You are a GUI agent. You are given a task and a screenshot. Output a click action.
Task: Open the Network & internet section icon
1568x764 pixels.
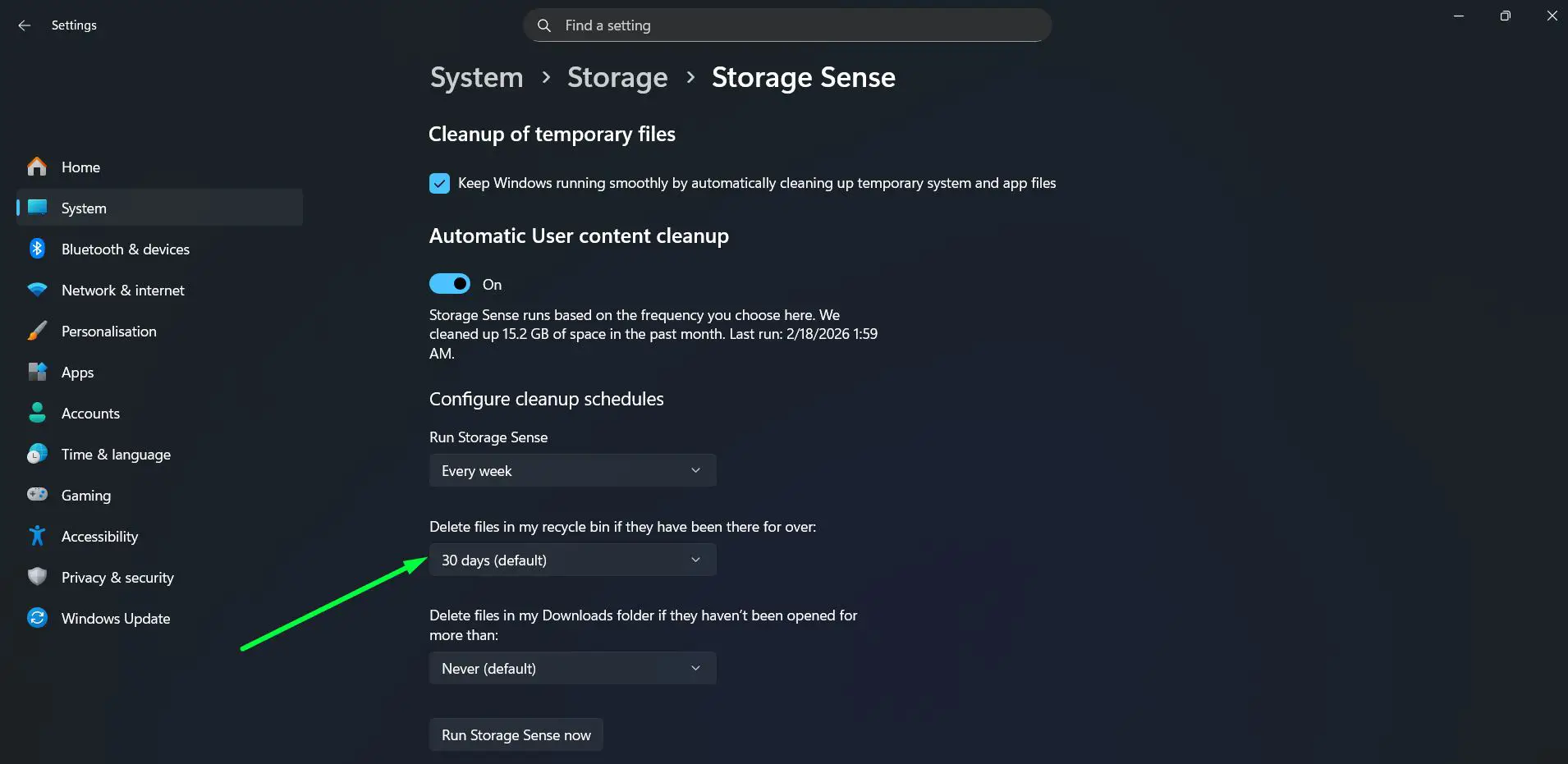coord(37,290)
